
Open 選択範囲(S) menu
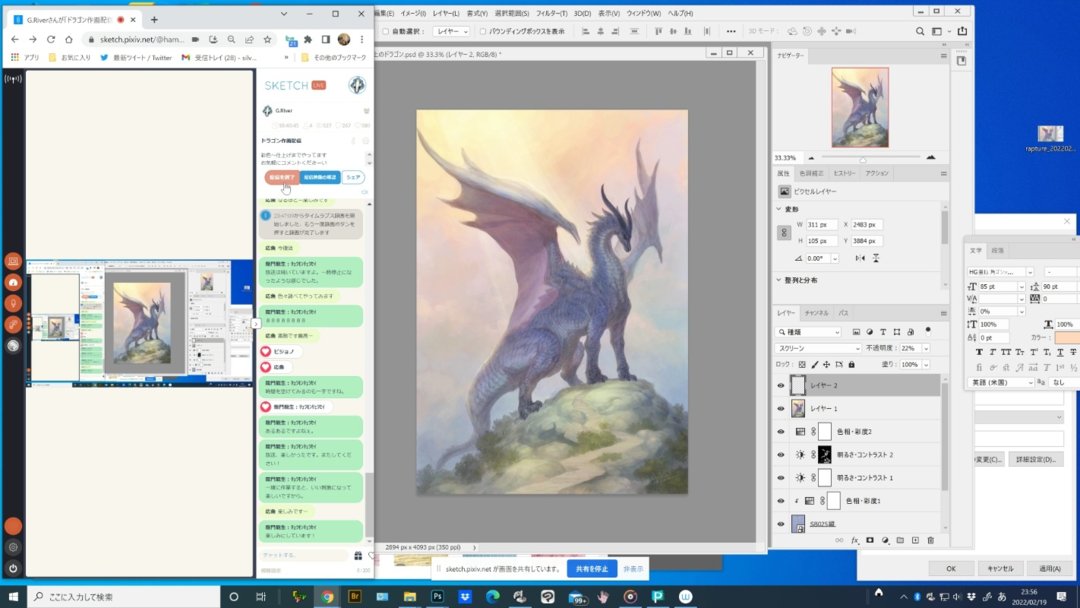point(512,13)
